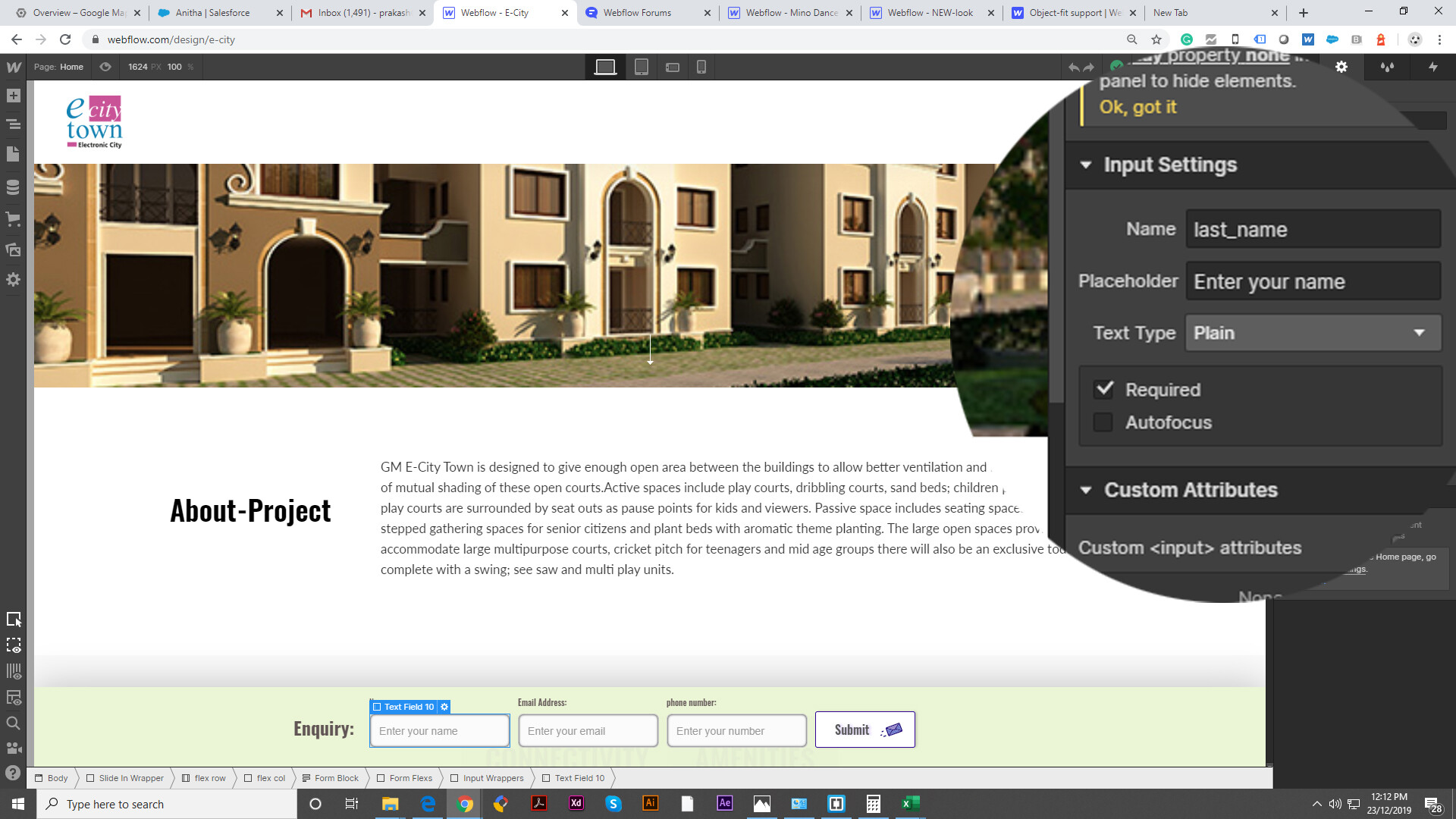This screenshot has height=819, width=1456.
Task: Switch to tablet breakpoint view
Action: (x=641, y=67)
